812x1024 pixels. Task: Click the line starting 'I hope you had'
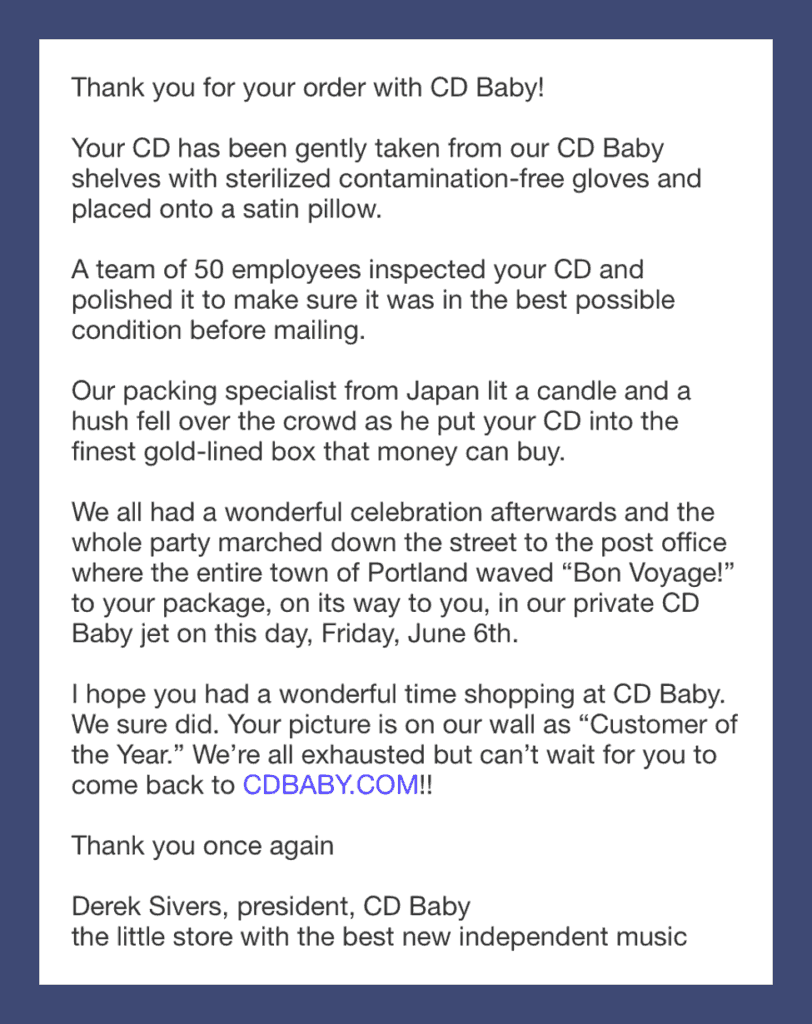(x=398, y=694)
